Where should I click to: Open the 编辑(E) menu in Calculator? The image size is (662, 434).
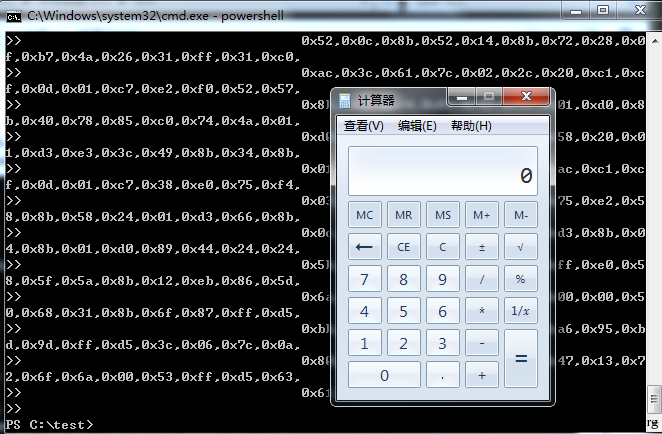(417, 126)
